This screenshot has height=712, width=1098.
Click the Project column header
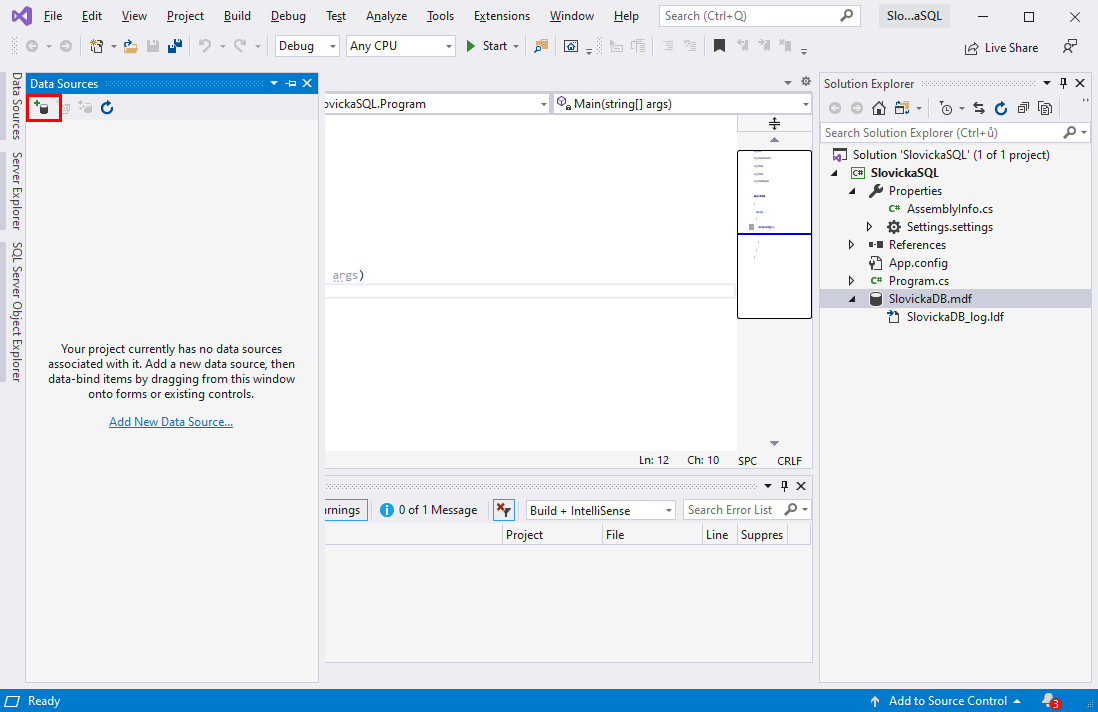pos(553,535)
